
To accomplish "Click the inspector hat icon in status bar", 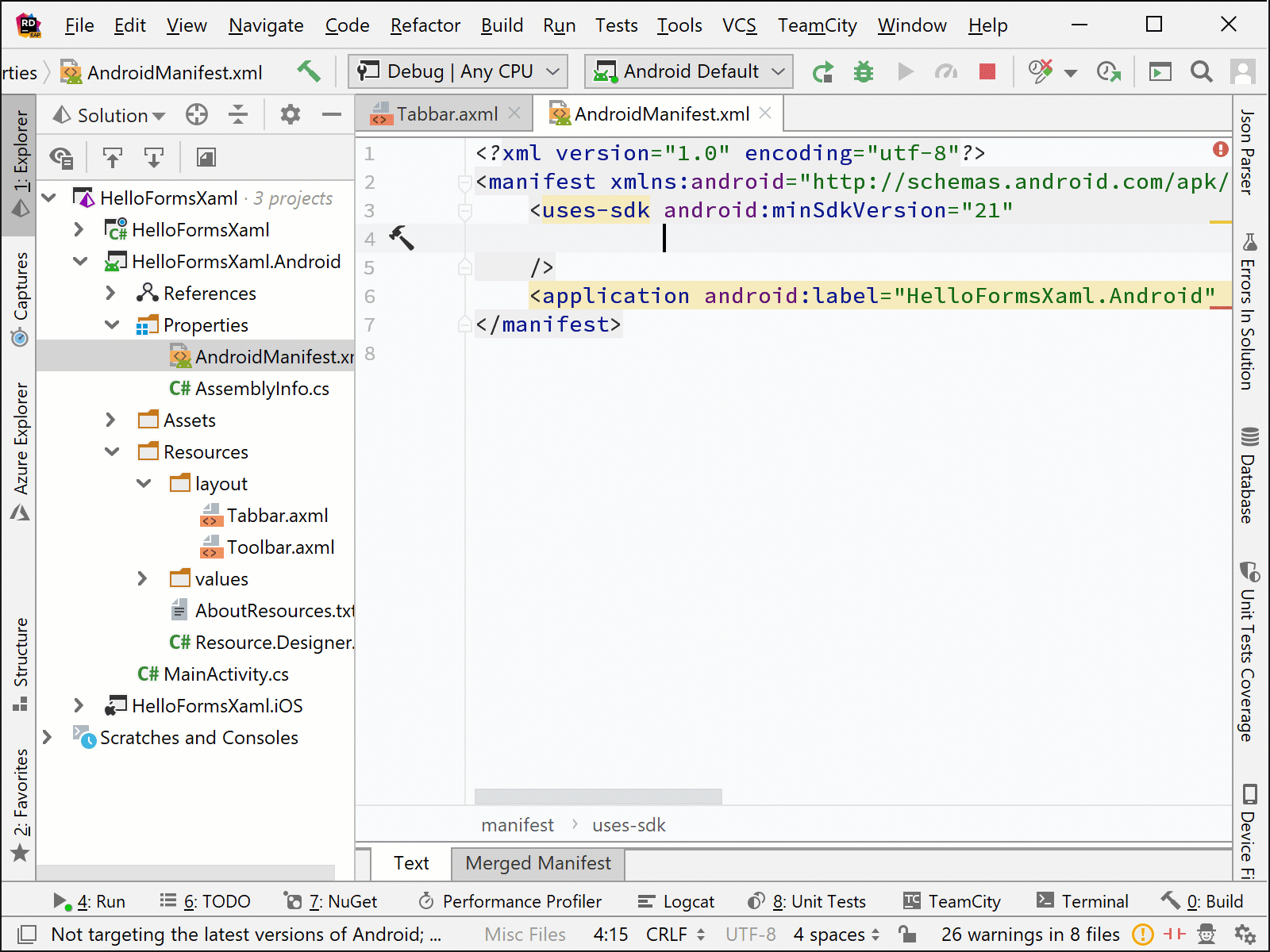I will [x=1206, y=935].
